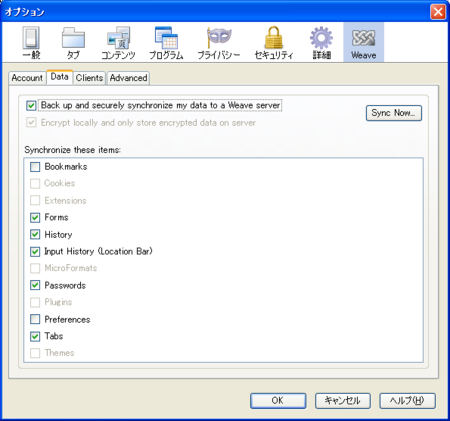The height and width of the screenshot is (421, 450).
Task: Open the セキュリティ (Security) padlock pane
Action: 274,43
